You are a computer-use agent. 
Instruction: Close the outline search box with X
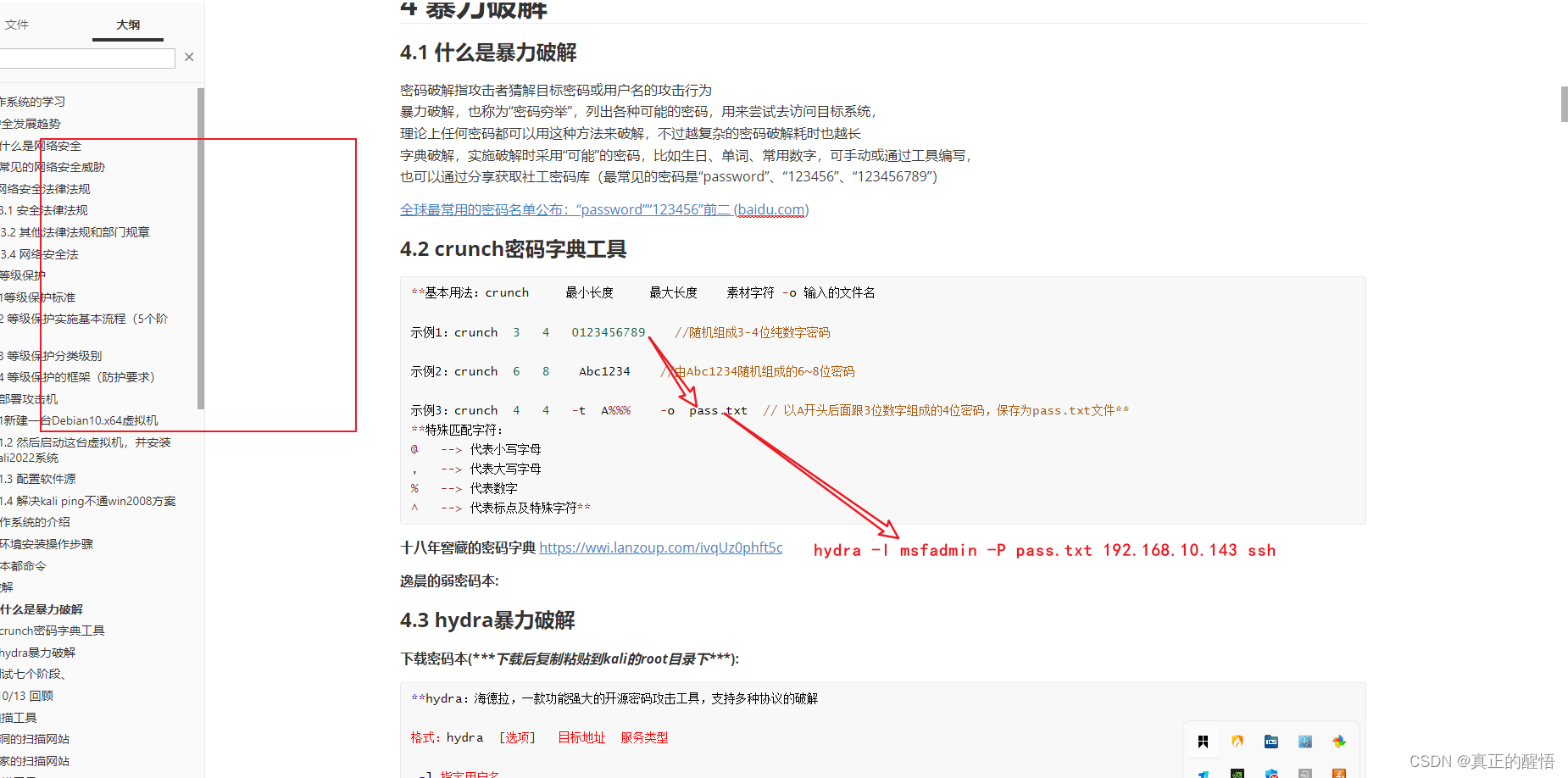[189, 57]
